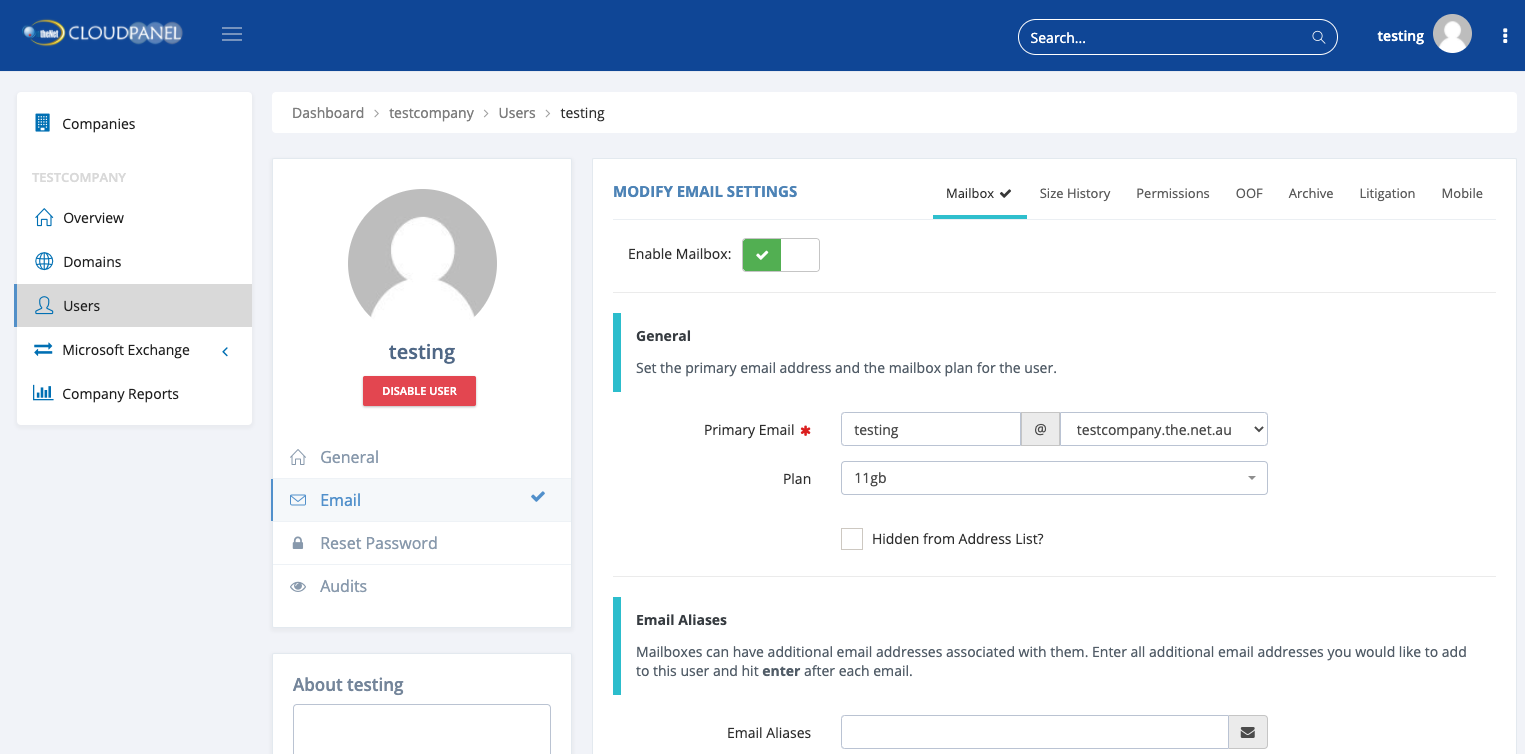
Task: Click the Domains globe icon
Action: 44,261
